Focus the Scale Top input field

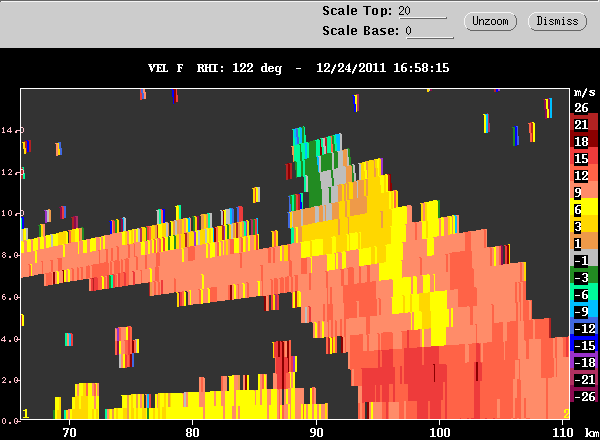coord(422,11)
